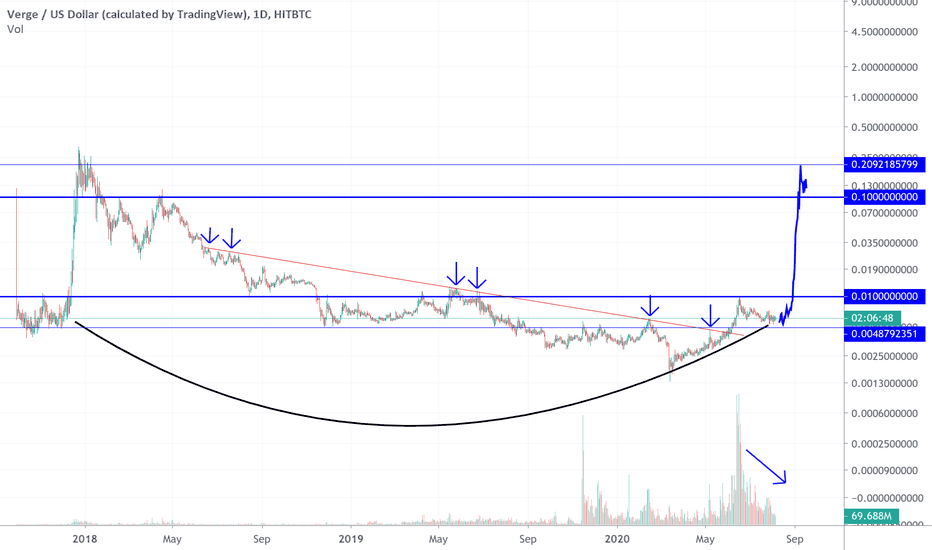Select the blue 0.0100000000 price label
The height and width of the screenshot is (550, 932).
click(884, 296)
